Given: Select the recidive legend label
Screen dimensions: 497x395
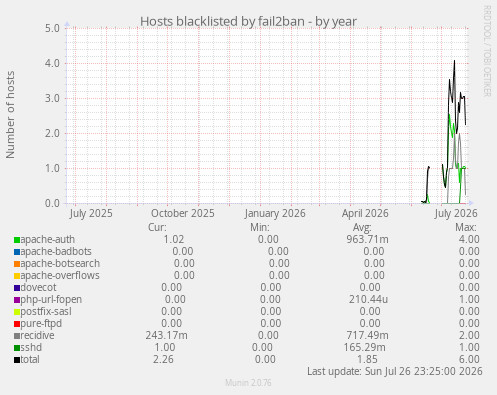Looking at the screenshot, I should (37, 335).
